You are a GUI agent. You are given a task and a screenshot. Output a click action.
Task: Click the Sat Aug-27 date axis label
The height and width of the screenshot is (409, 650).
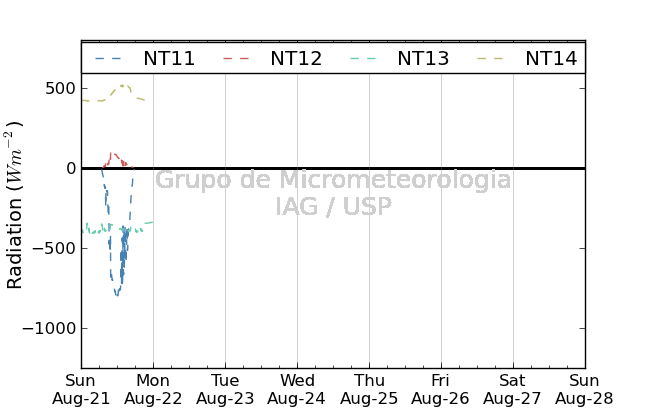[512, 390]
